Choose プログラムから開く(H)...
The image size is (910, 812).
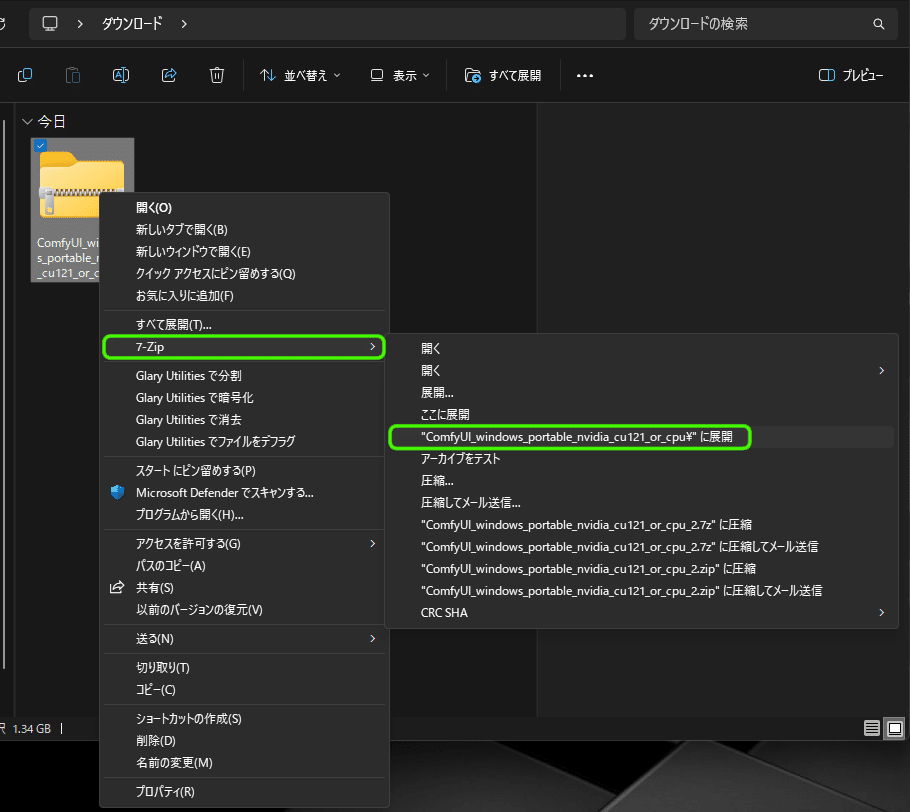[x=244, y=515]
